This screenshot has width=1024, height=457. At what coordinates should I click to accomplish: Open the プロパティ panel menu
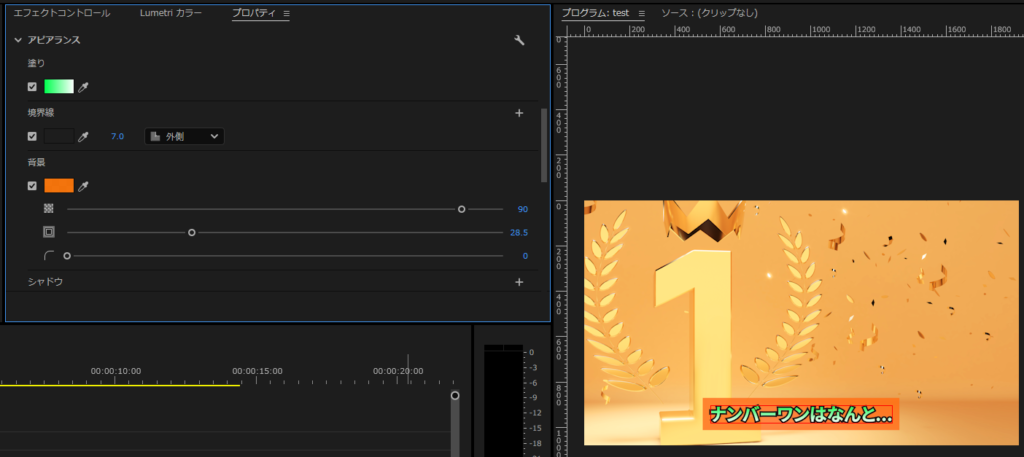287,14
